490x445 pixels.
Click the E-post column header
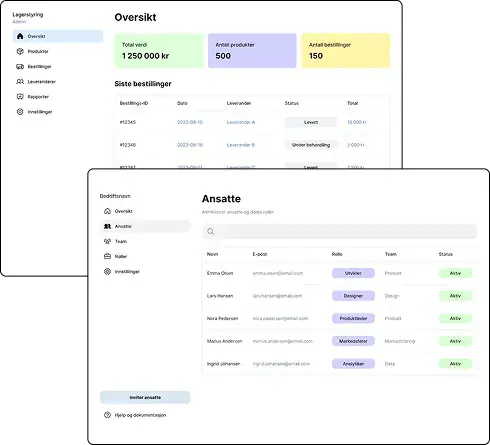click(260, 254)
